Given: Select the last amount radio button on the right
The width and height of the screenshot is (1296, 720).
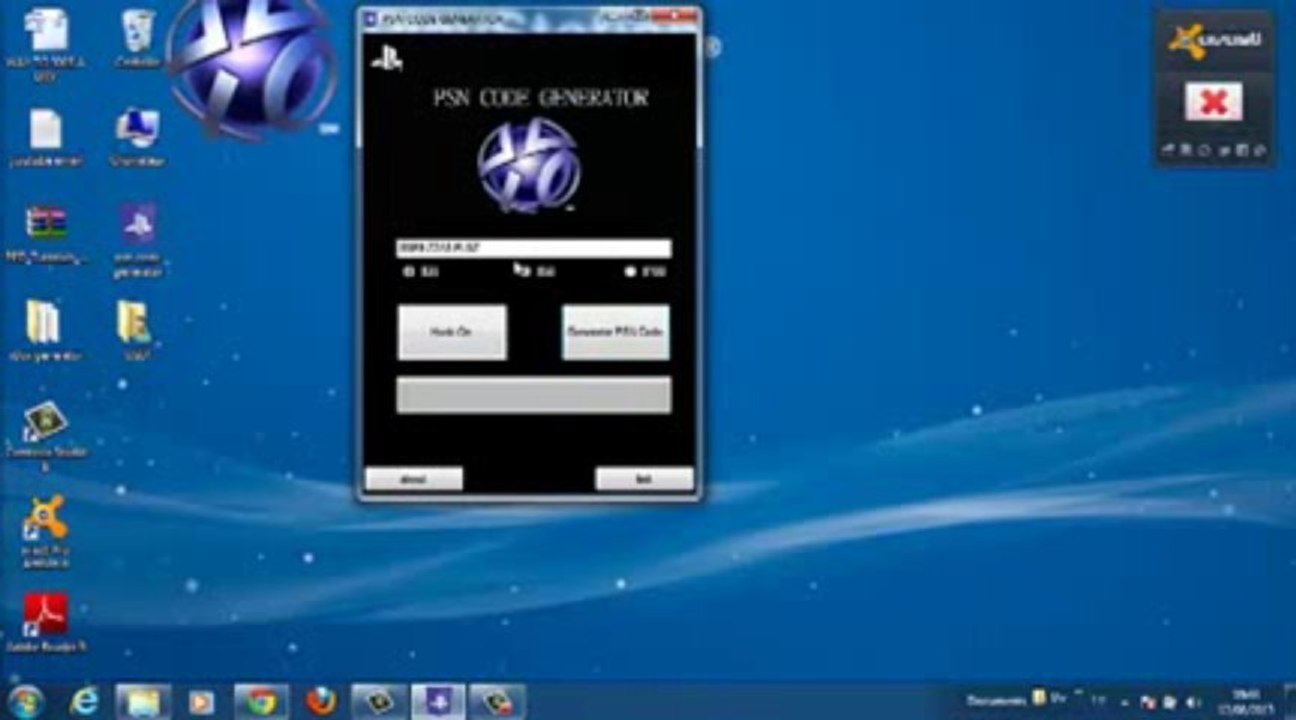Looking at the screenshot, I should pyautogui.click(x=630, y=271).
